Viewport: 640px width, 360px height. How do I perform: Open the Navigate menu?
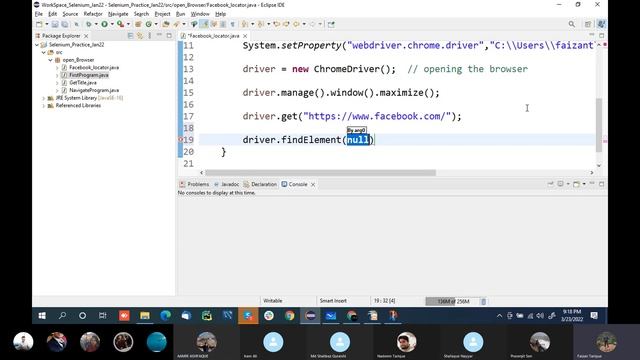click(118, 14)
